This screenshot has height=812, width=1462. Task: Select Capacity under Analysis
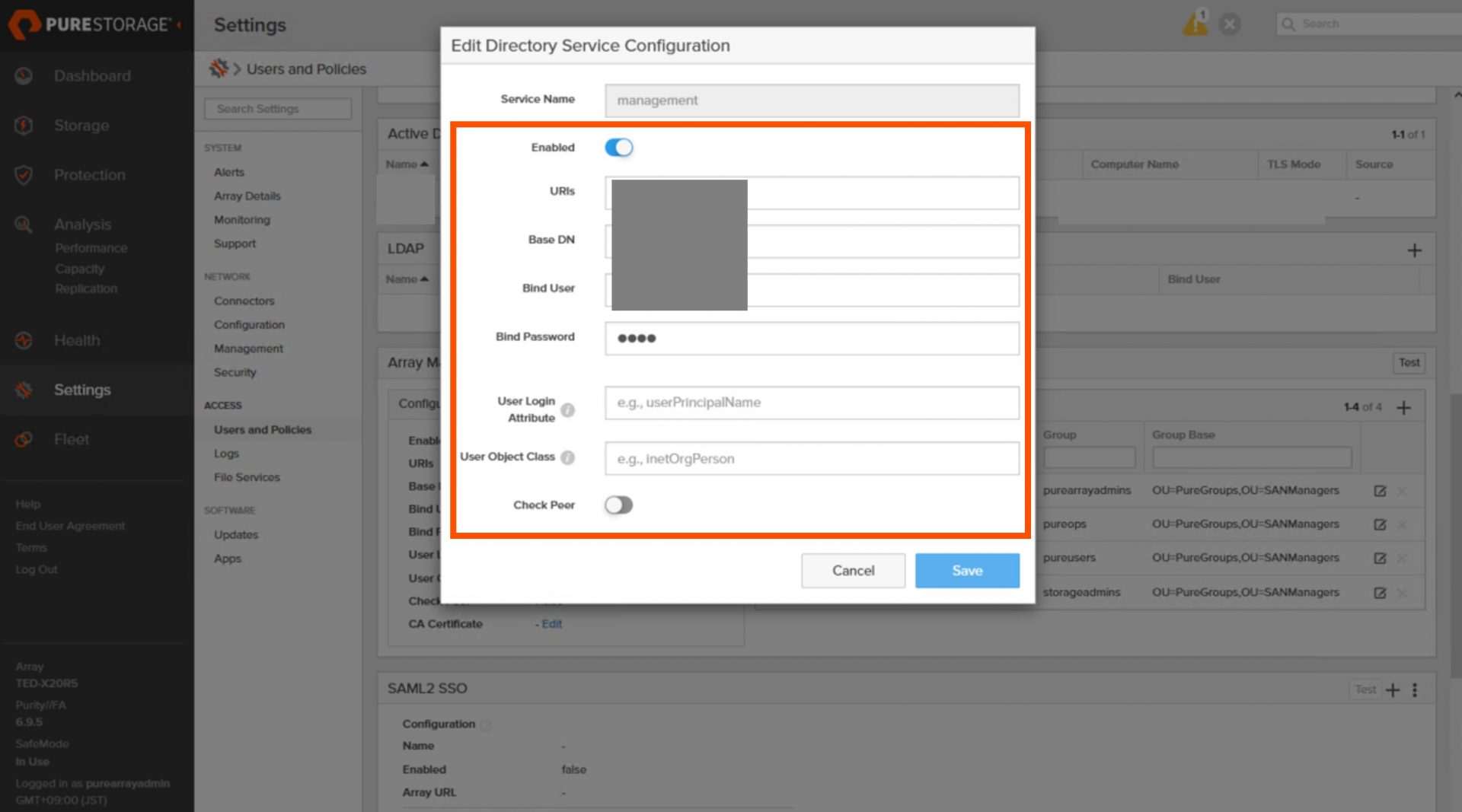[x=79, y=269]
